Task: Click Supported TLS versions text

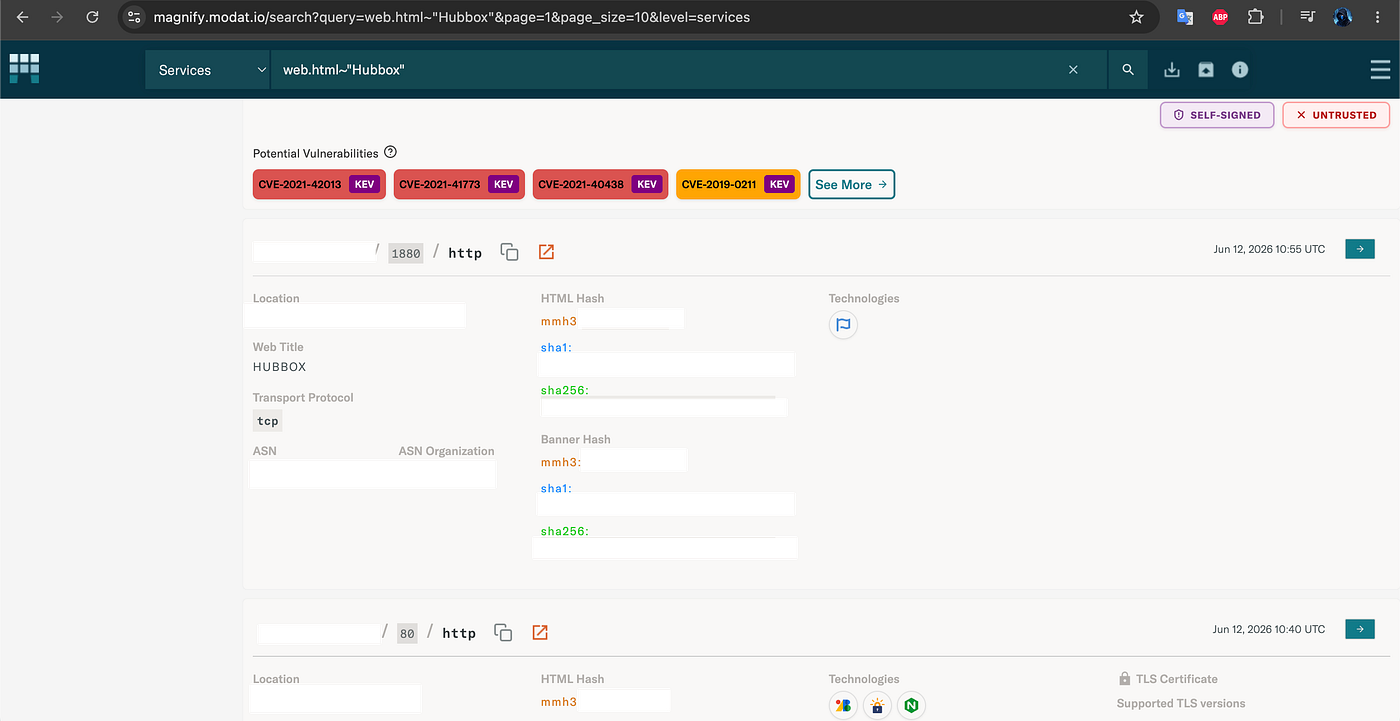Action: tap(1181, 703)
